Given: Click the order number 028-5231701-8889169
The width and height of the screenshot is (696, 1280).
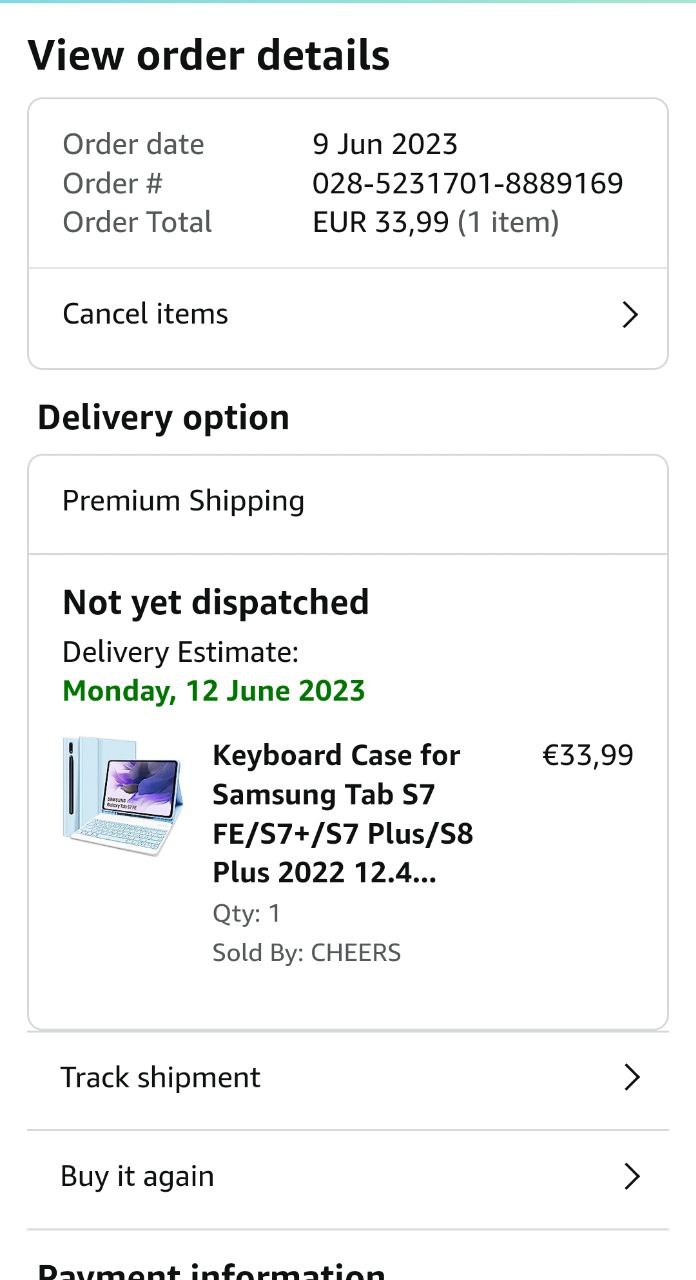Looking at the screenshot, I should (x=467, y=183).
